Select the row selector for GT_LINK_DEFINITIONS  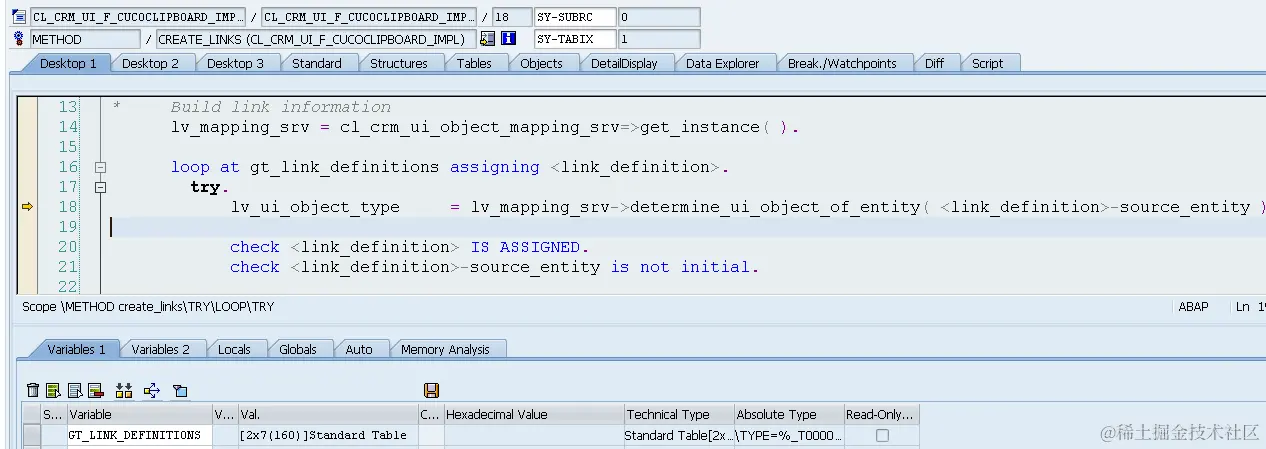pyautogui.click(x=32, y=435)
